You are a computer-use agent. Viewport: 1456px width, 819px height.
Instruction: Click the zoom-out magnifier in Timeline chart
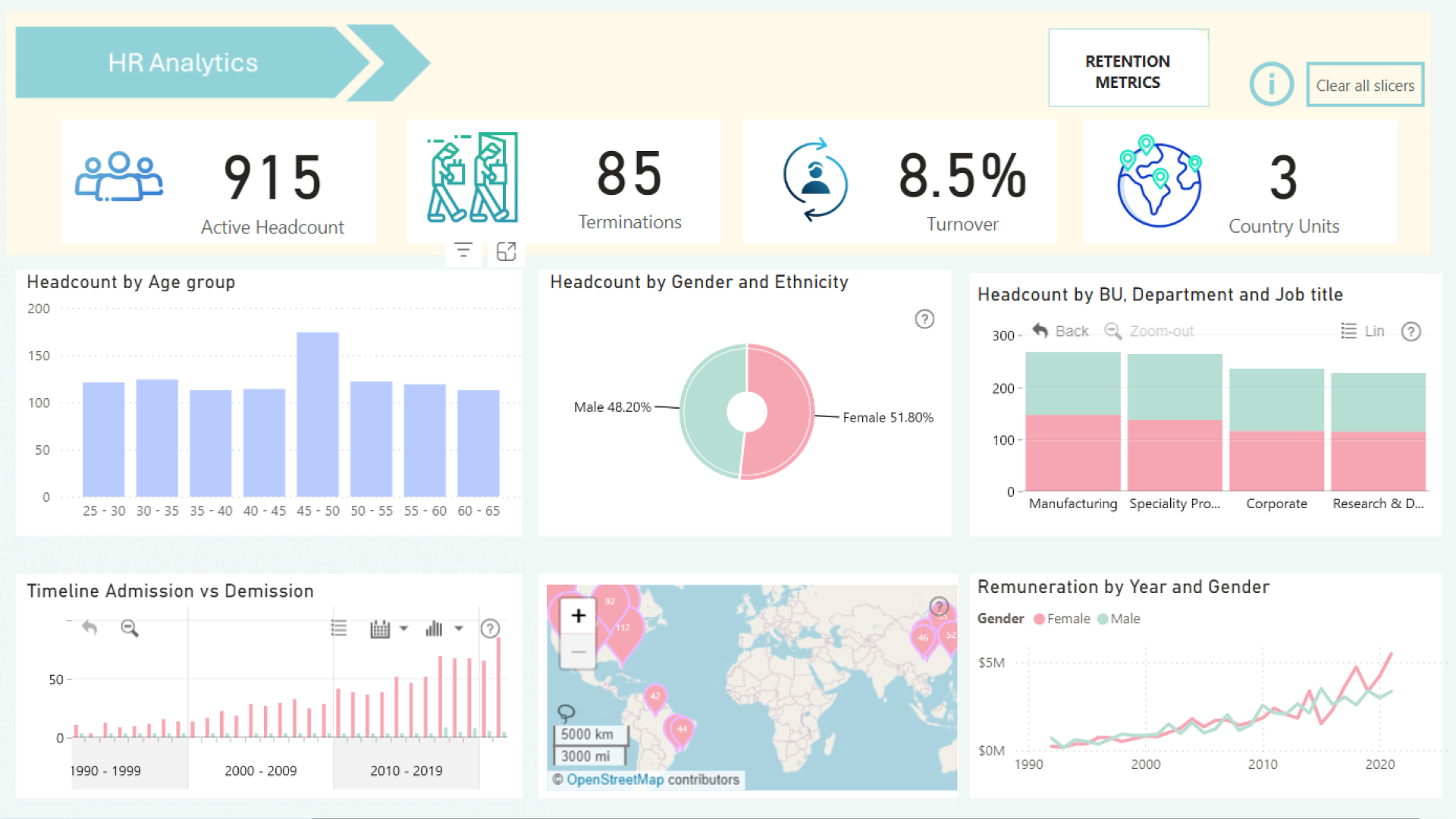[130, 628]
